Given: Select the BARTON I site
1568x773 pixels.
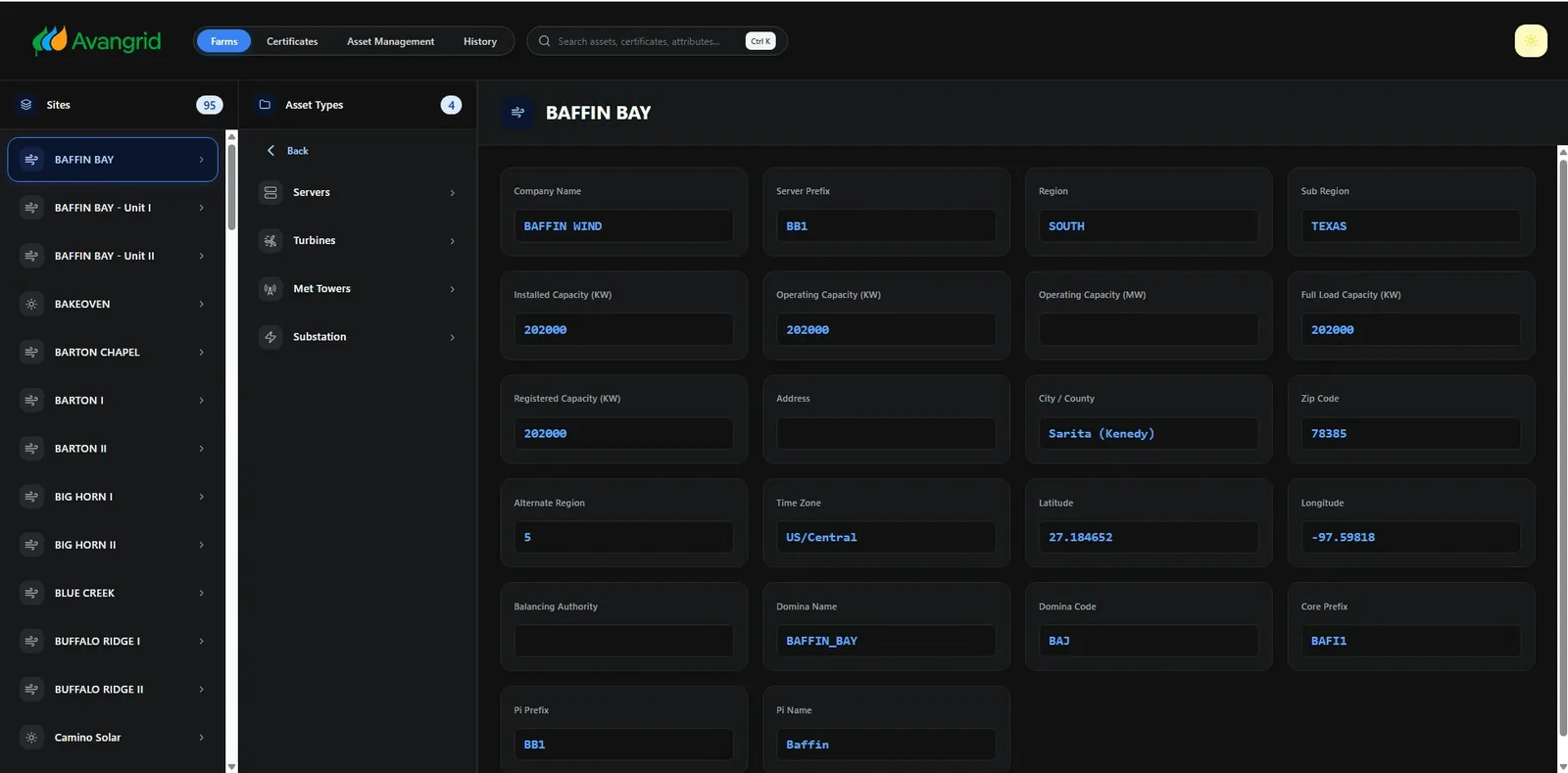Looking at the screenshot, I should pos(113,400).
